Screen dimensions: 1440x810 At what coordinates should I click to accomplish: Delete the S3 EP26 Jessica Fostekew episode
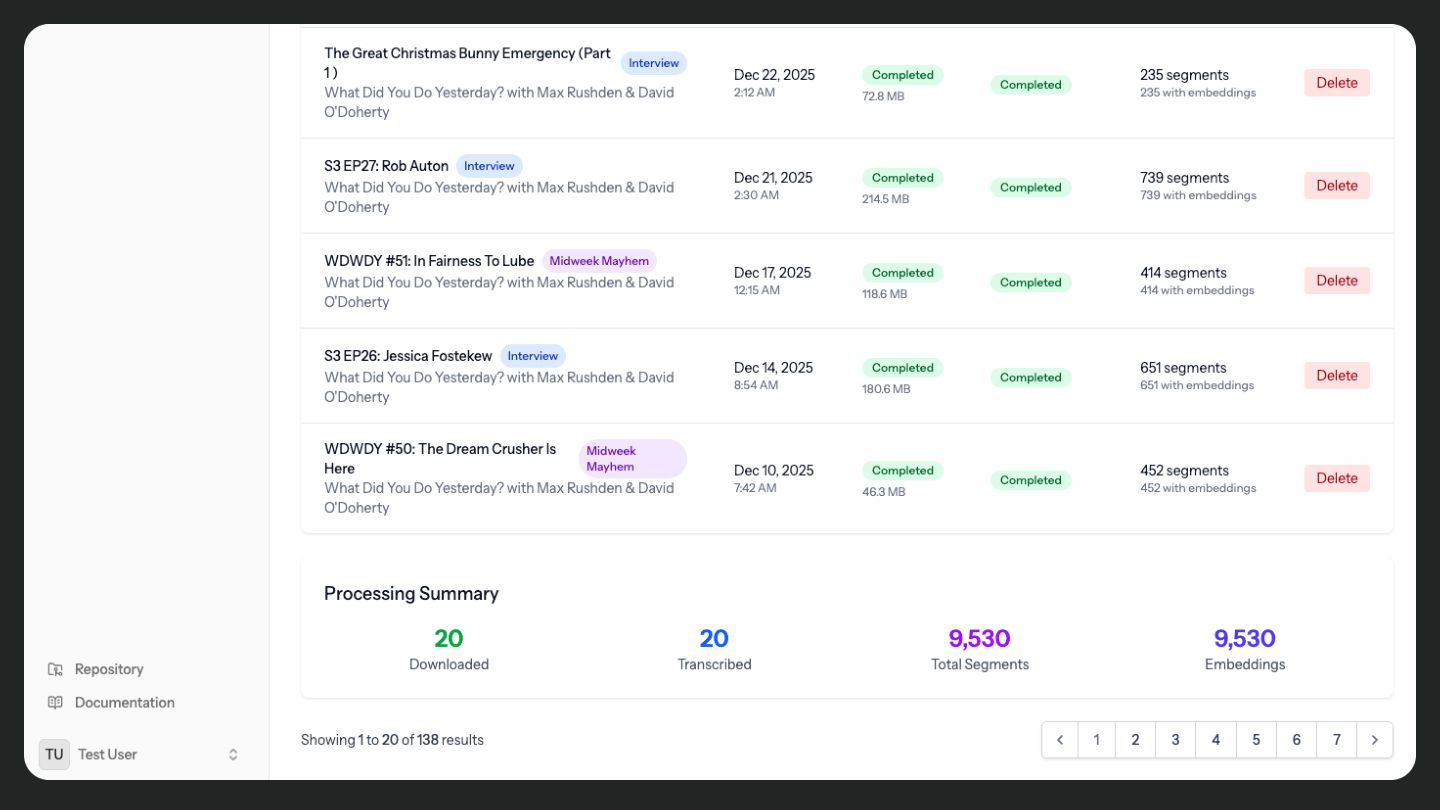(x=1336, y=376)
